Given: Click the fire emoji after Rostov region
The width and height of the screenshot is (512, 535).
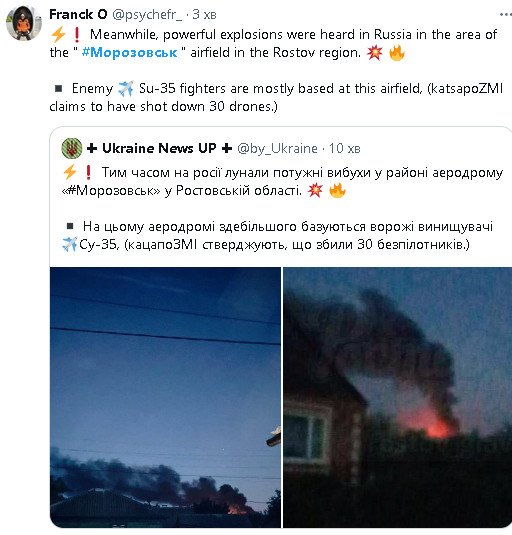Looking at the screenshot, I should pyautogui.click(x=397, y=53).
